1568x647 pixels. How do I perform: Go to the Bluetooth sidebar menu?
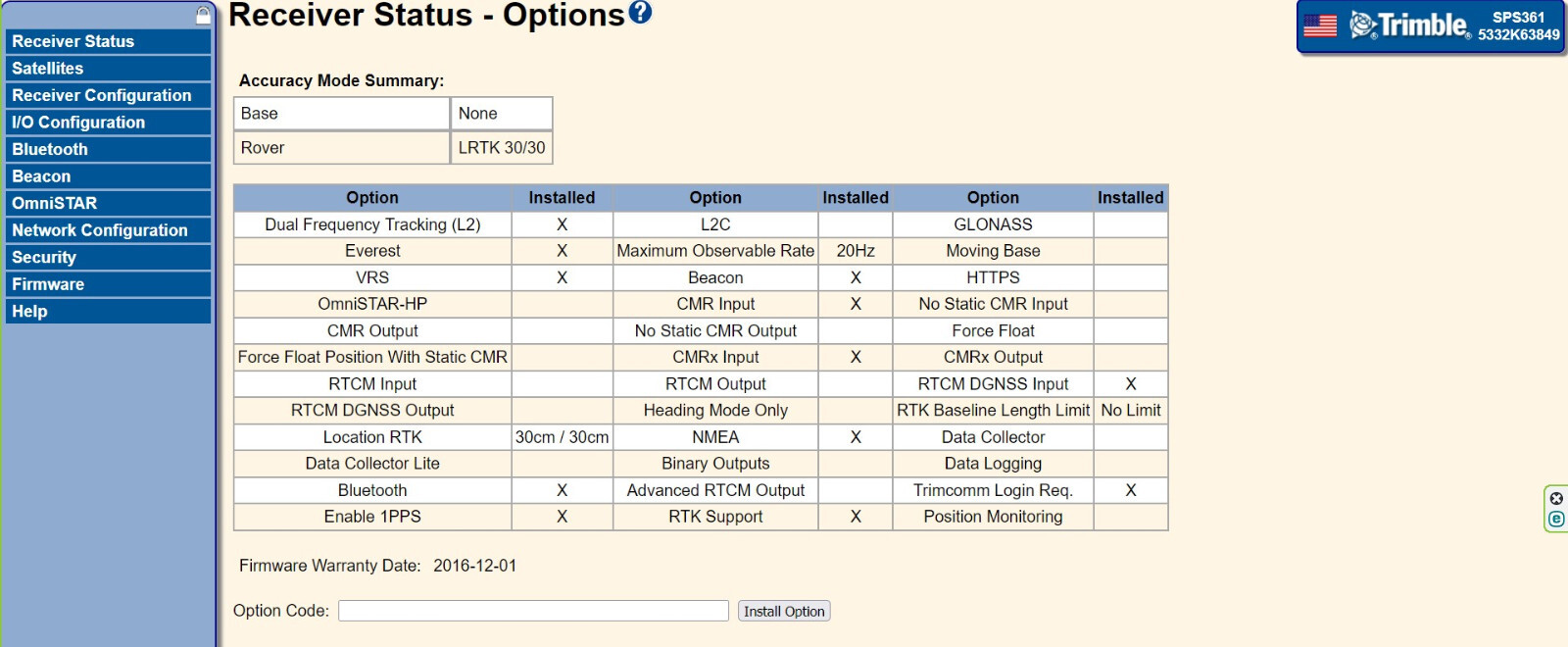[108, 149]
